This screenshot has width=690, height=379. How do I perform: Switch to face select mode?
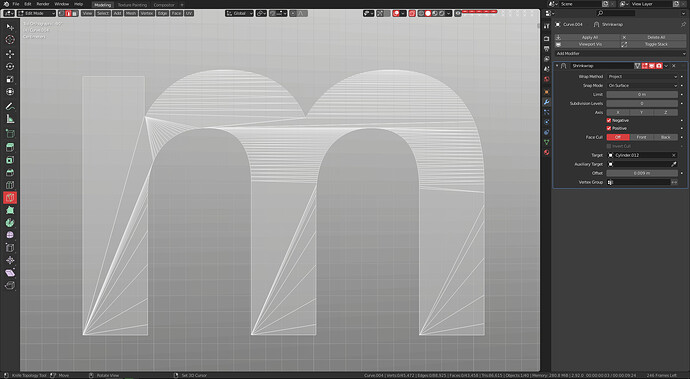[74, 13]
